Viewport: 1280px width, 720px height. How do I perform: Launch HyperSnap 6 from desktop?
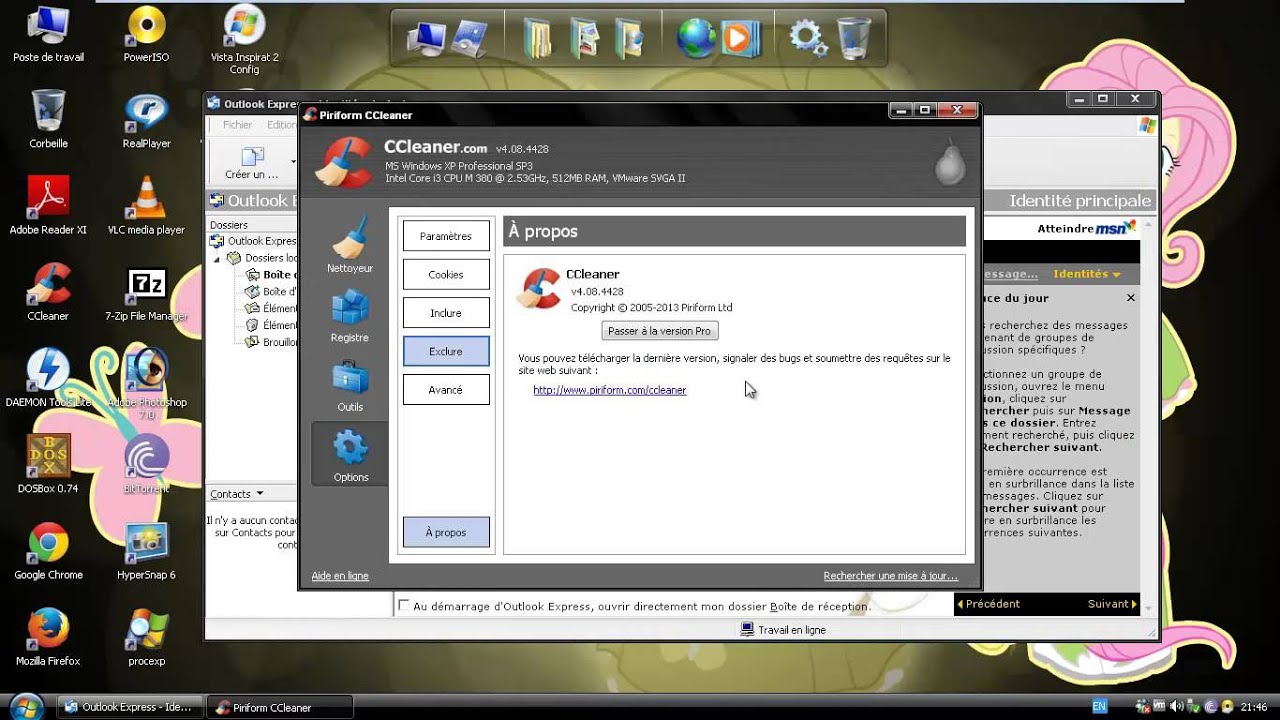146,551
